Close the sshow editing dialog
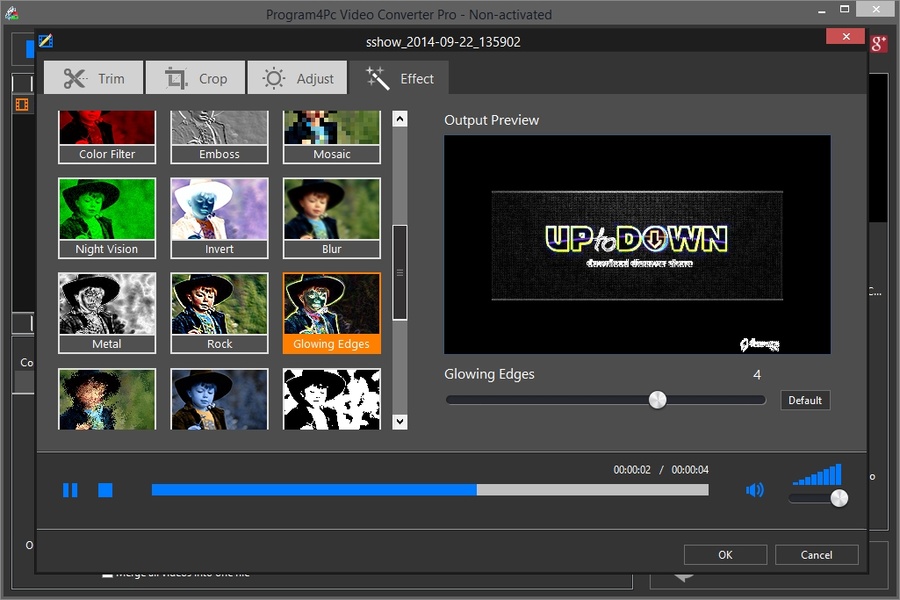Screen dimensions: 900x600 tap(845, 36)
